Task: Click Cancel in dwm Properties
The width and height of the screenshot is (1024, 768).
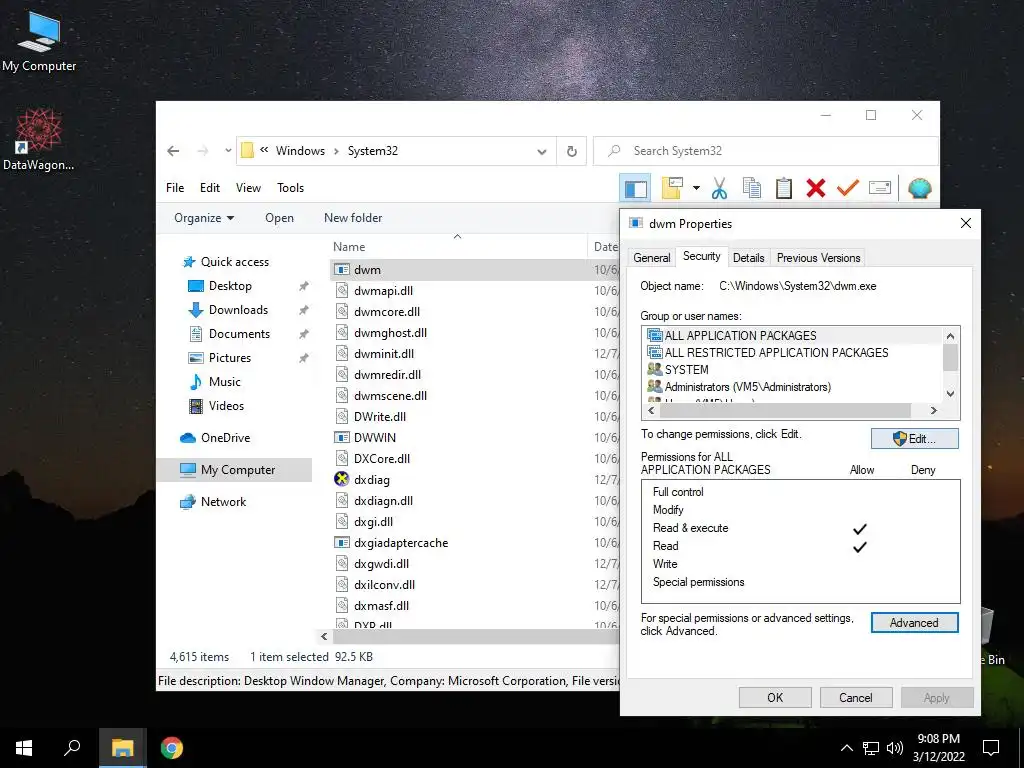Action: coord(856,698)
